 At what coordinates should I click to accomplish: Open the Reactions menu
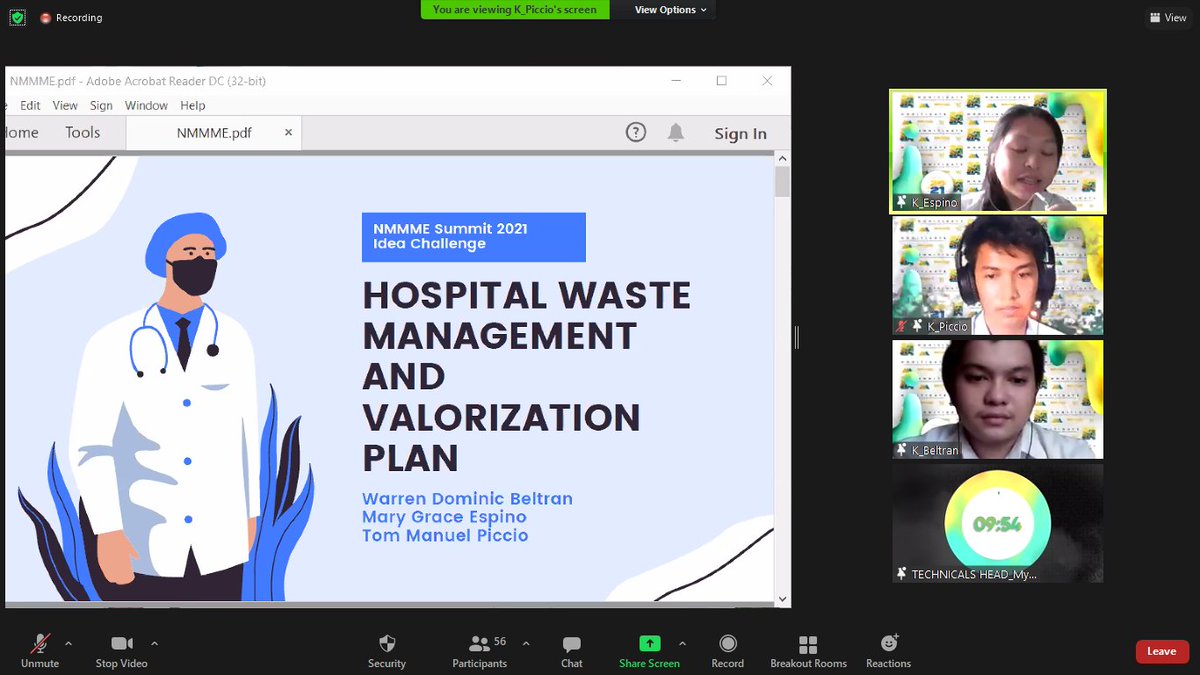889,651
